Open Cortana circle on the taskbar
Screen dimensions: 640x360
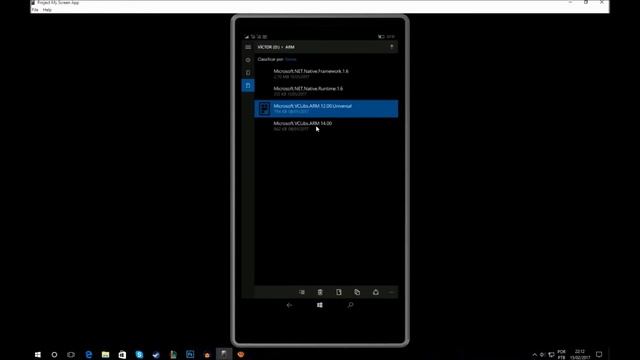tap(54, 354)
